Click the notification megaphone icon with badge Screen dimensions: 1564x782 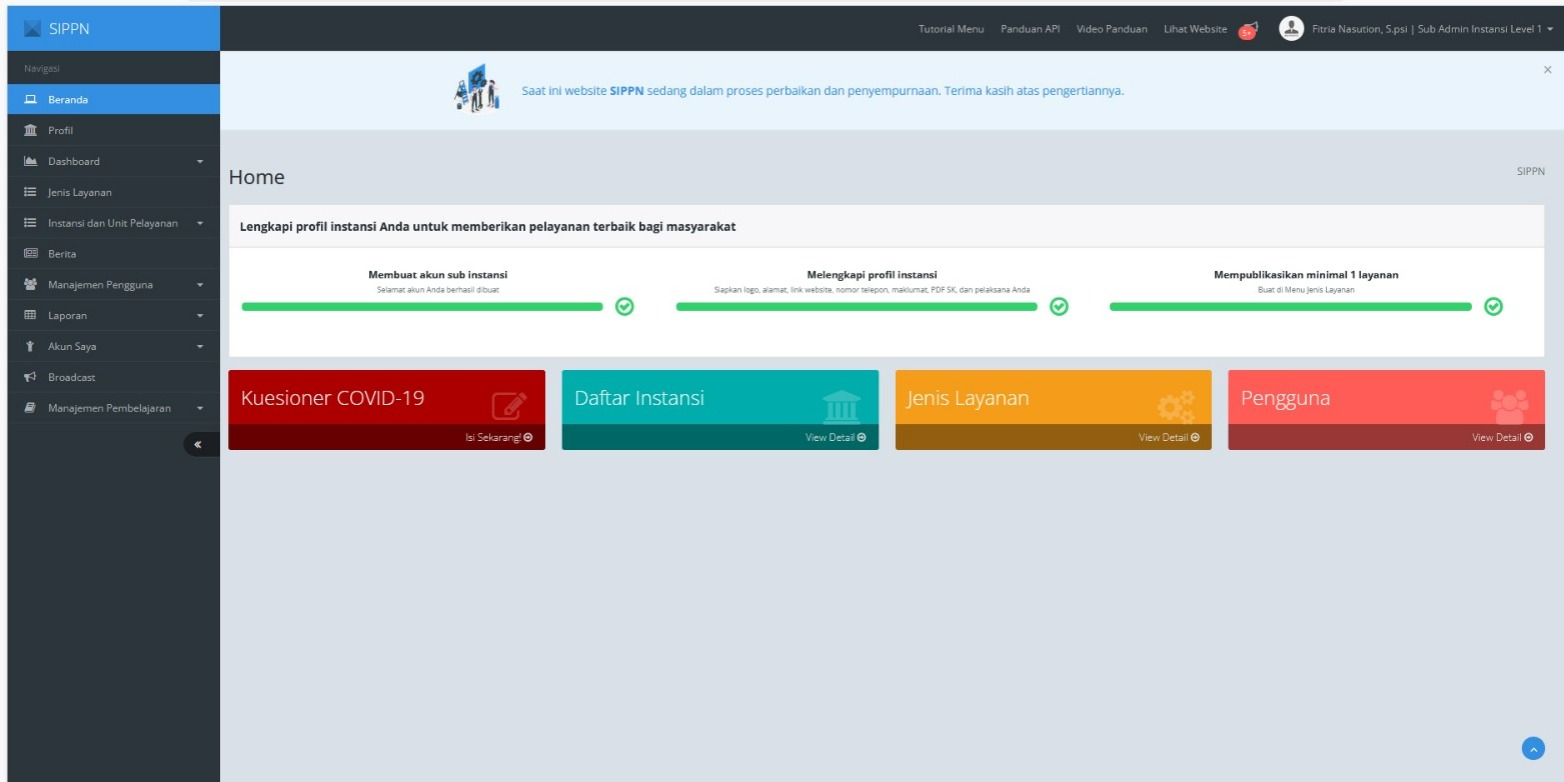click(x=1248, y=30)
